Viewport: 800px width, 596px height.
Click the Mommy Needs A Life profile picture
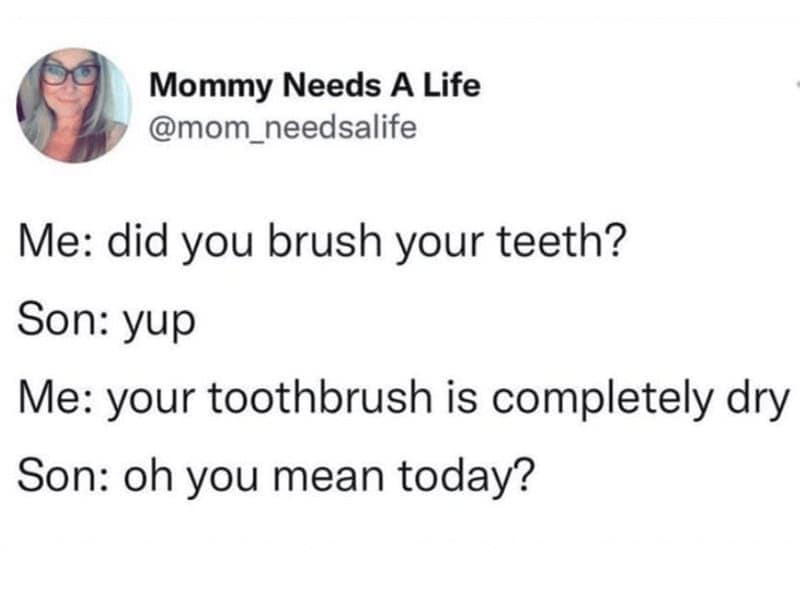(x=73, y=105)
